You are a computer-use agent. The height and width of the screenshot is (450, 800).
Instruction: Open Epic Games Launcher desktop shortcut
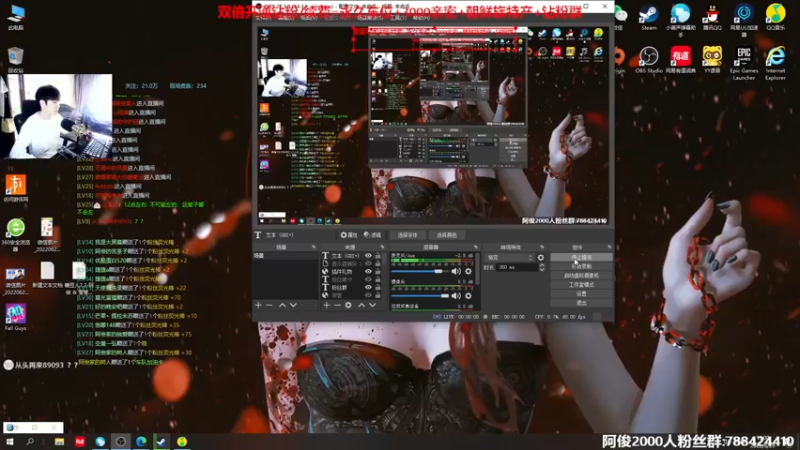click(x=743, y=63)
